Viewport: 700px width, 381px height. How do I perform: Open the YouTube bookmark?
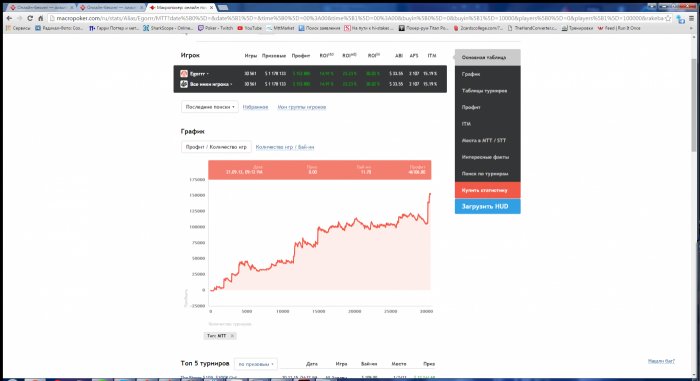[249, 28]
